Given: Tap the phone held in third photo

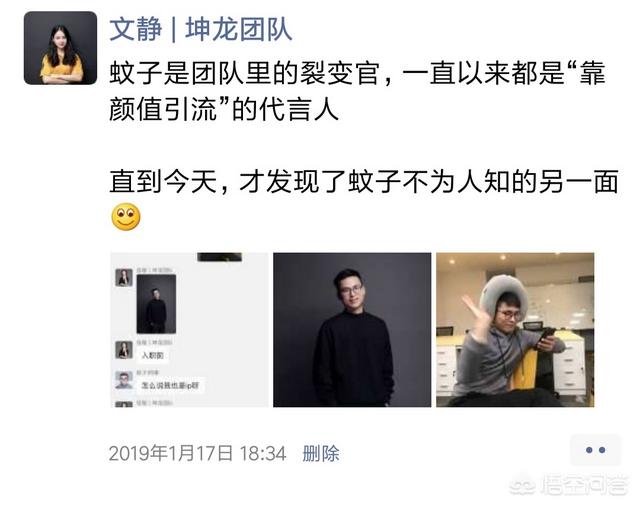Looking at the screenshot, I should [546, 337].
